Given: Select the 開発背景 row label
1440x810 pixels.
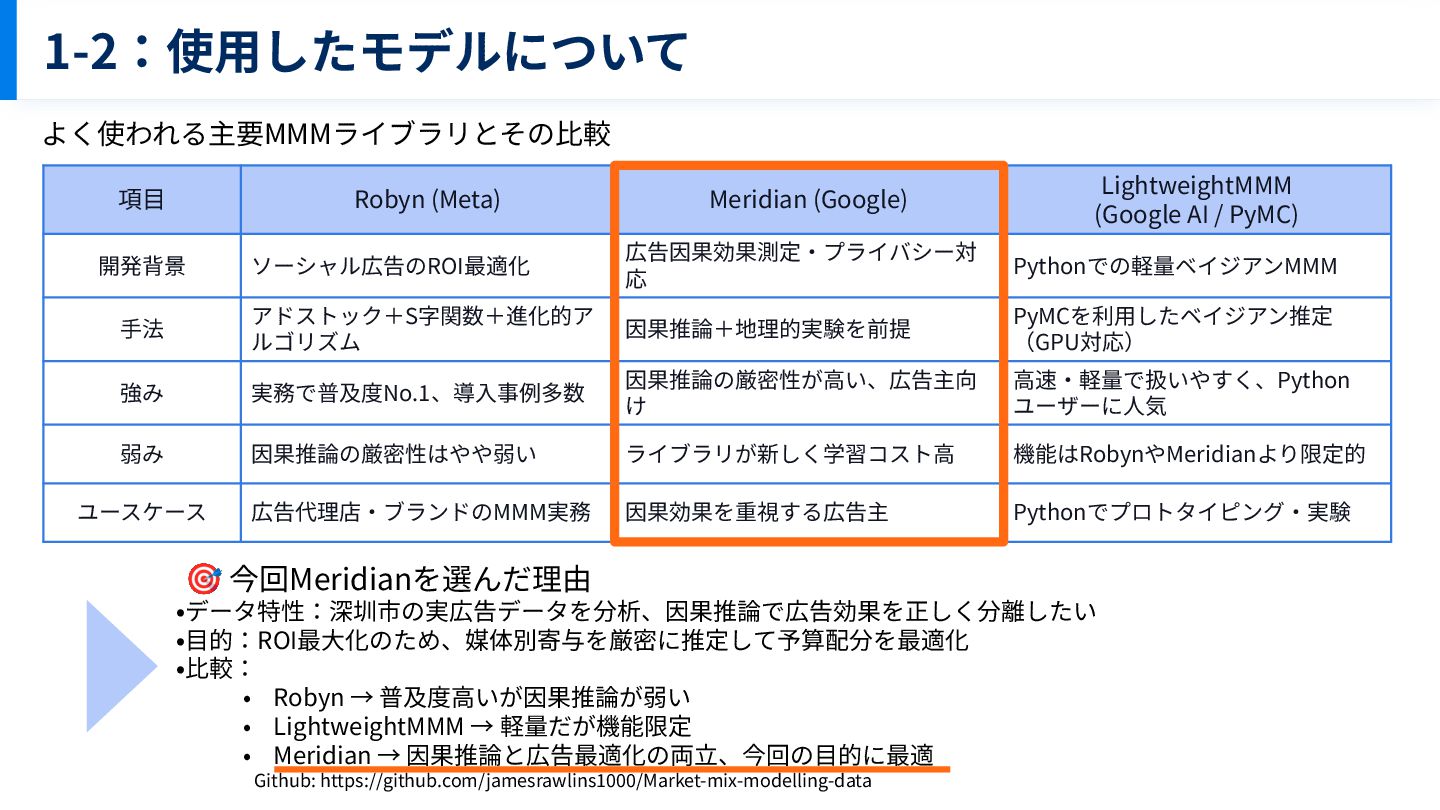Looking at the screenshot, I should [142, 266].
